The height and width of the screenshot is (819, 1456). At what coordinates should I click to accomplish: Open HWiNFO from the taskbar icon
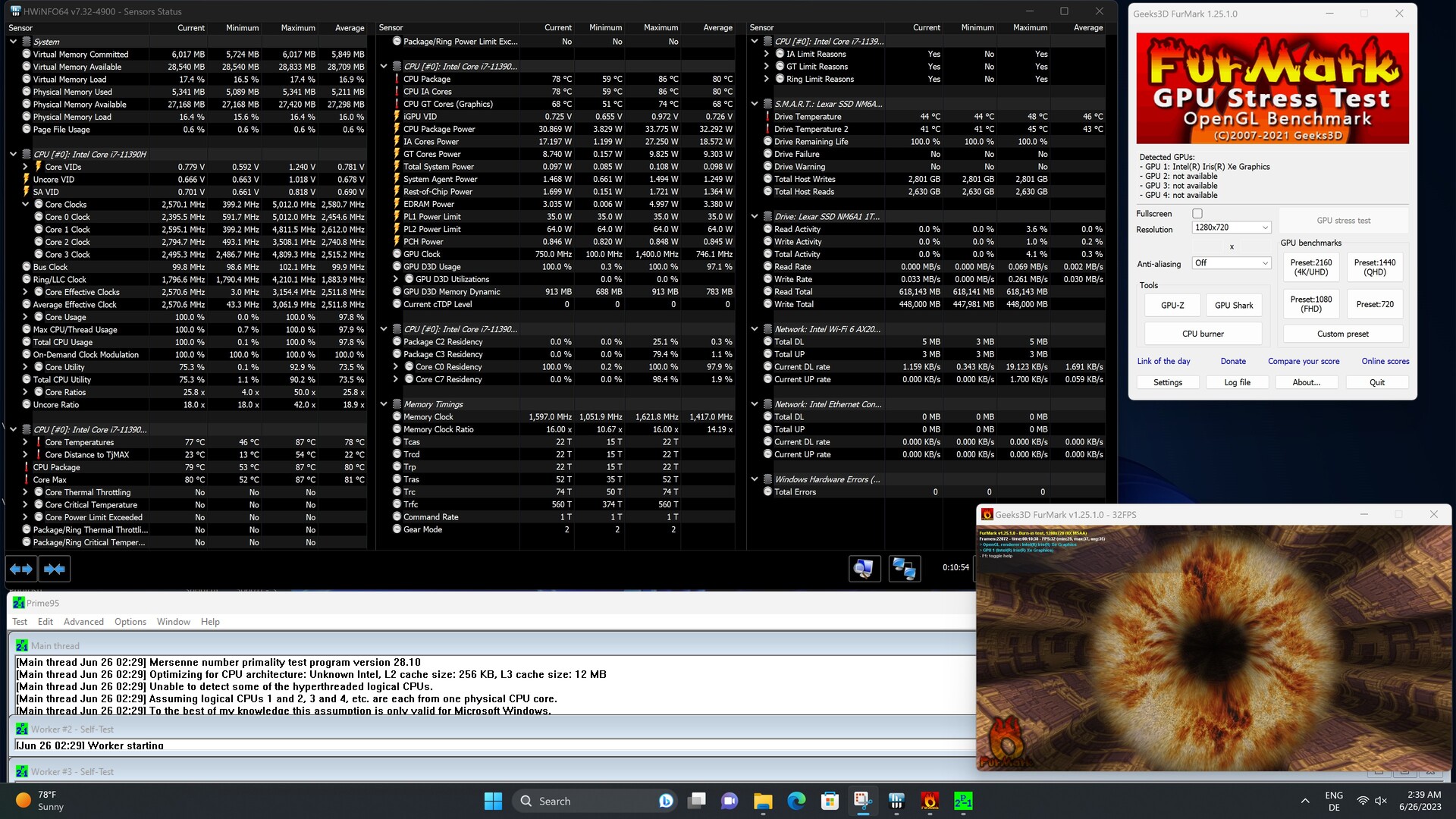(x=896, y=801)
